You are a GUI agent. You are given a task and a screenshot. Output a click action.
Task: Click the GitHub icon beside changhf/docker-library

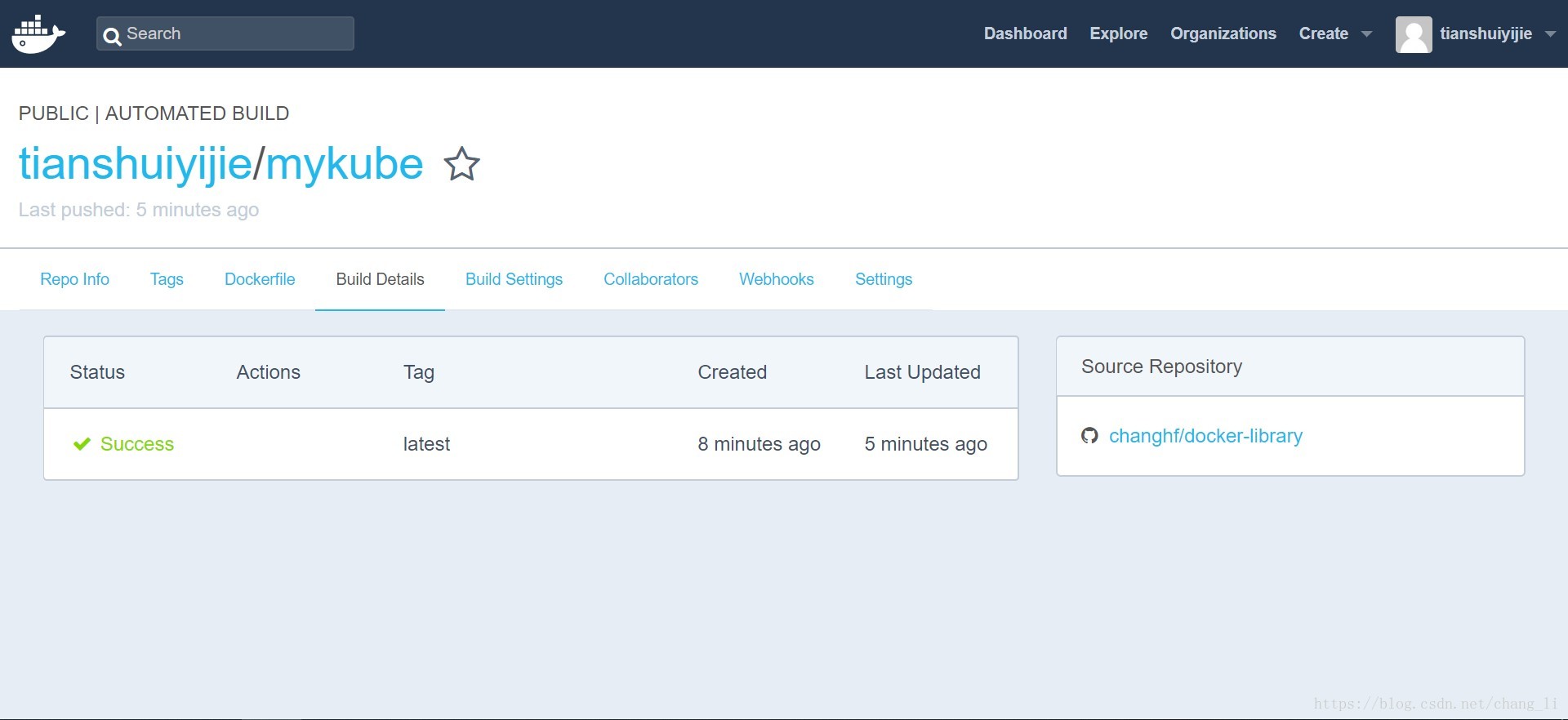click(1089, 436)
